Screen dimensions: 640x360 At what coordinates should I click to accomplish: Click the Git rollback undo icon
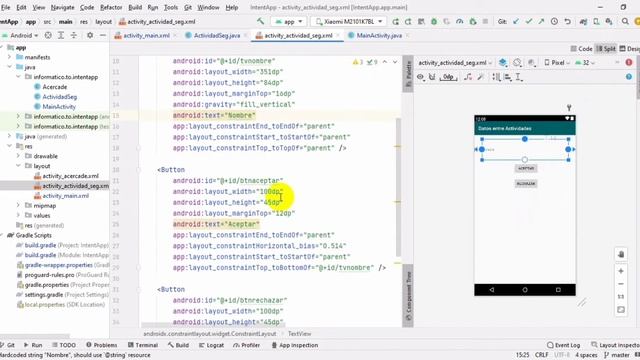click(567, 22)
